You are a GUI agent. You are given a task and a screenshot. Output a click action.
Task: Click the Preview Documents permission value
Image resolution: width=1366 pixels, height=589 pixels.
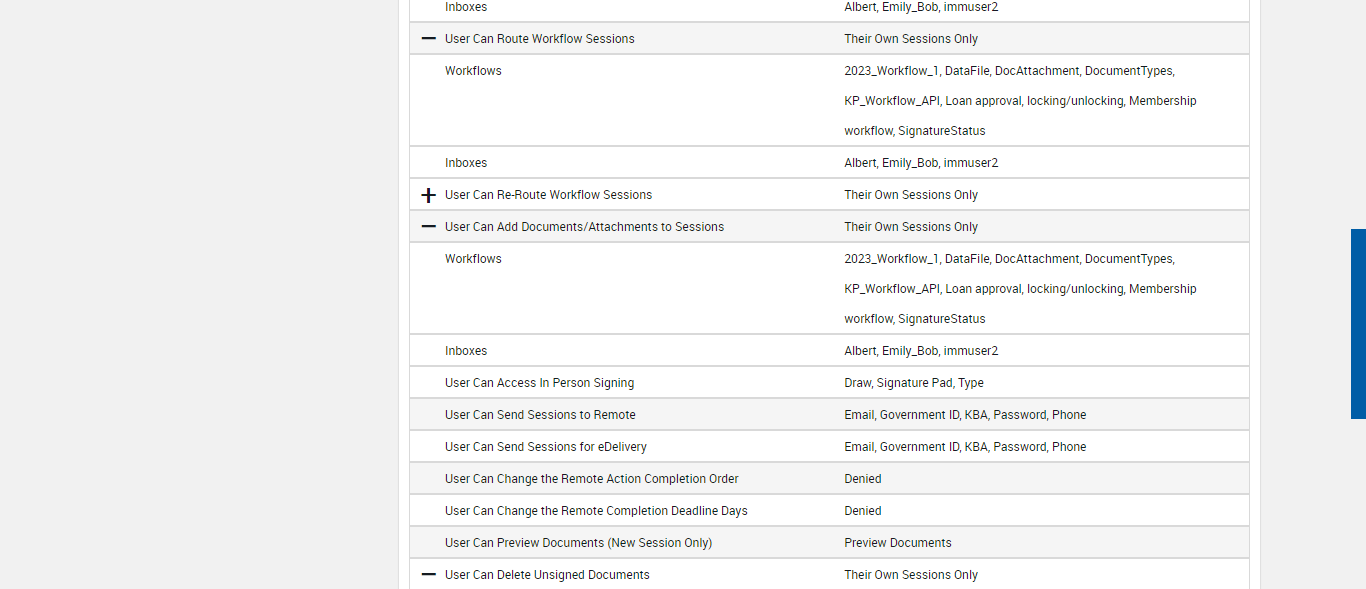click(x=897, y=543)
